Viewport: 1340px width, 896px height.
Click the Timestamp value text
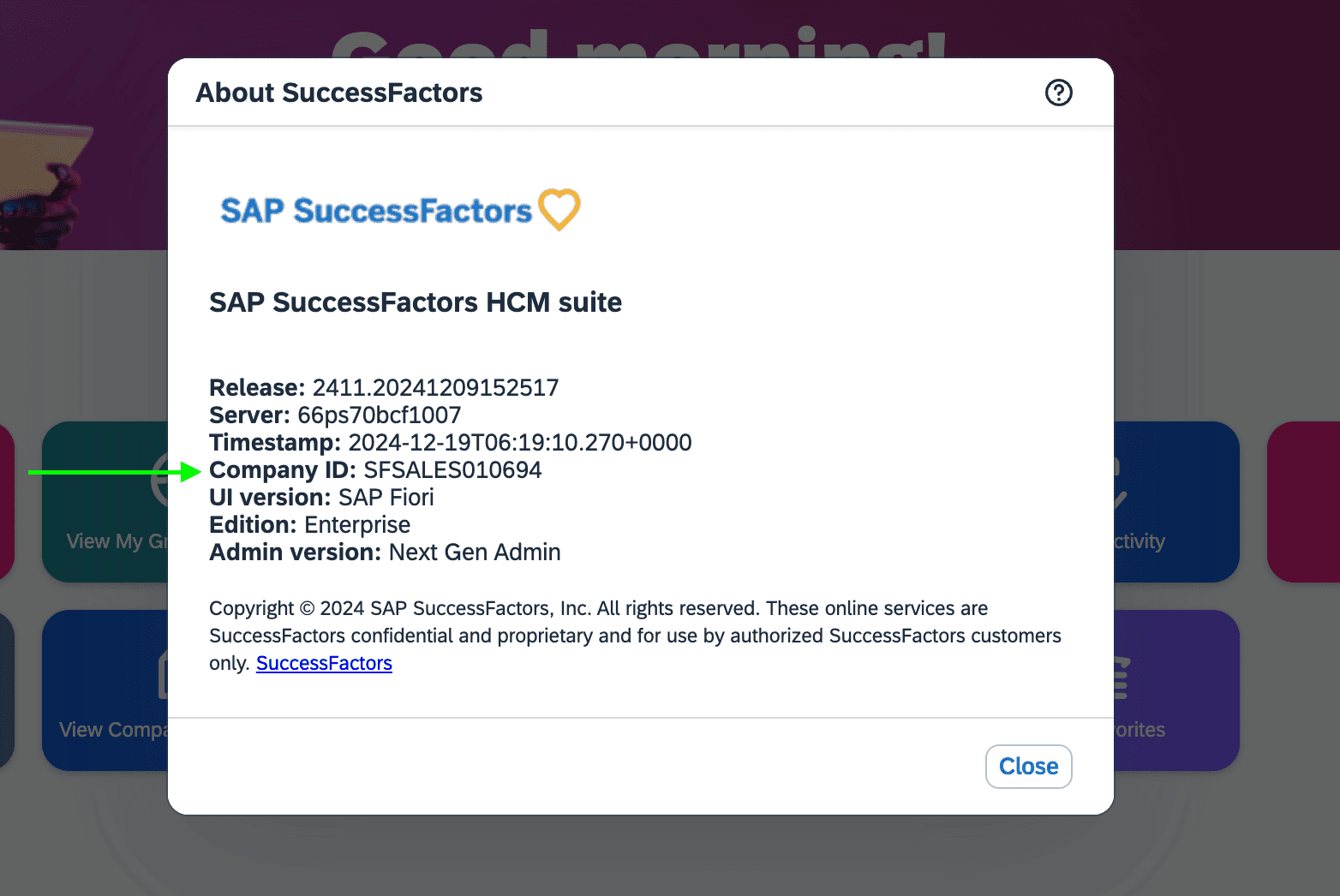coord(519,443)
